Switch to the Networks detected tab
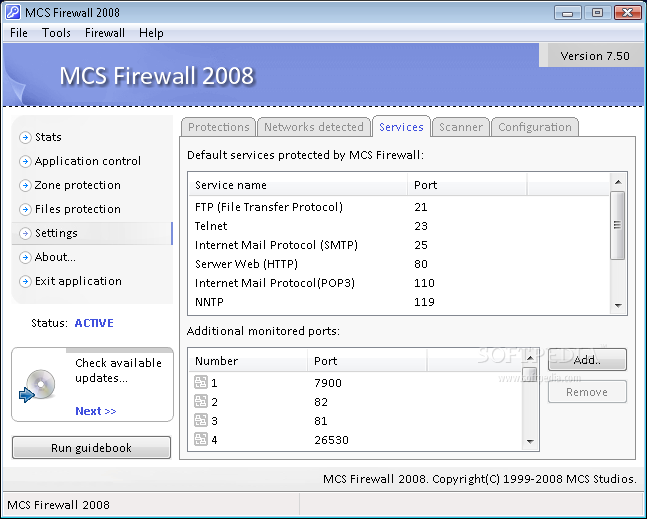Screen dimensions: 647x519 [314, 127]
